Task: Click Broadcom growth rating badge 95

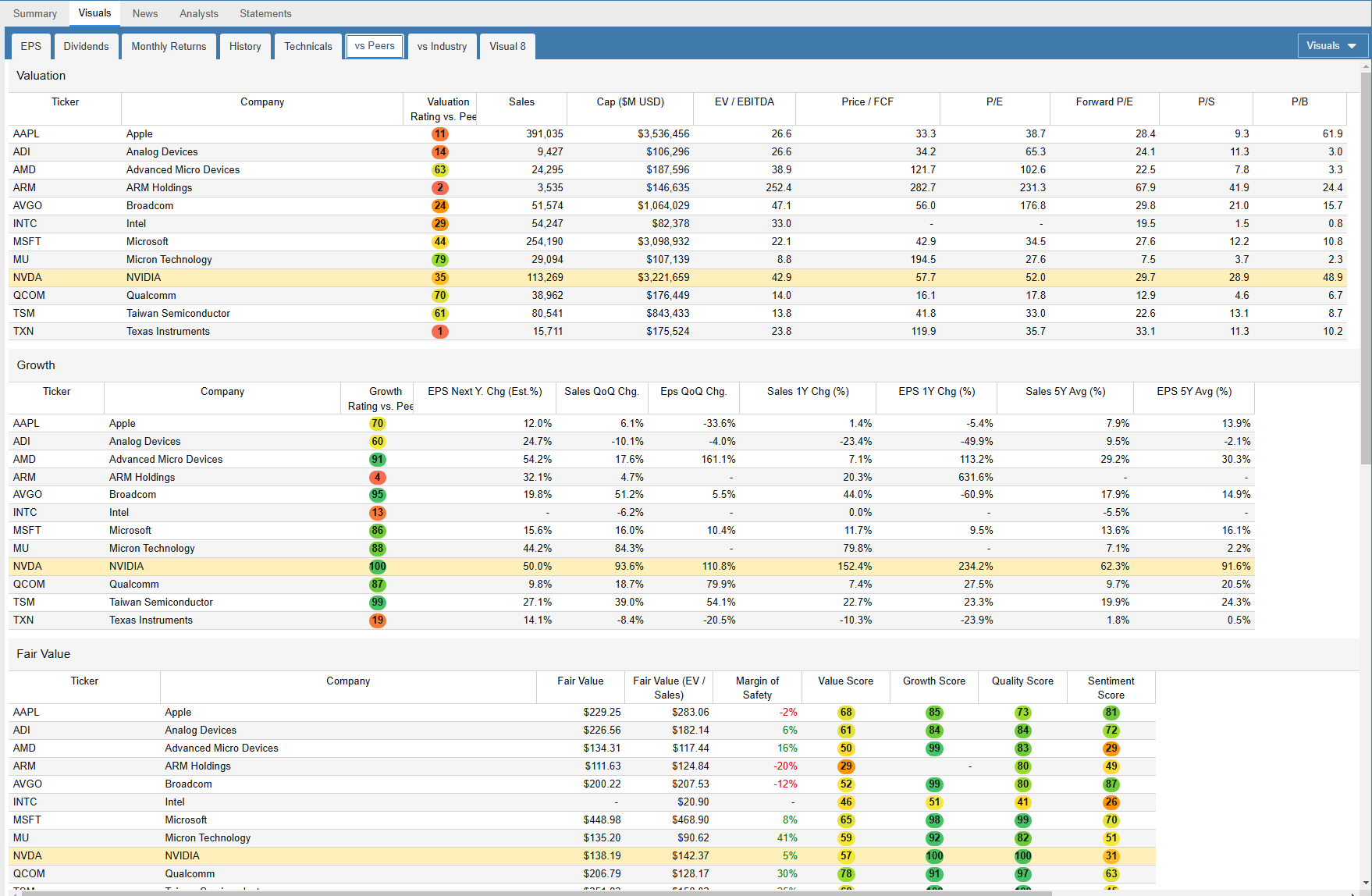Action: tap(378, 495)
